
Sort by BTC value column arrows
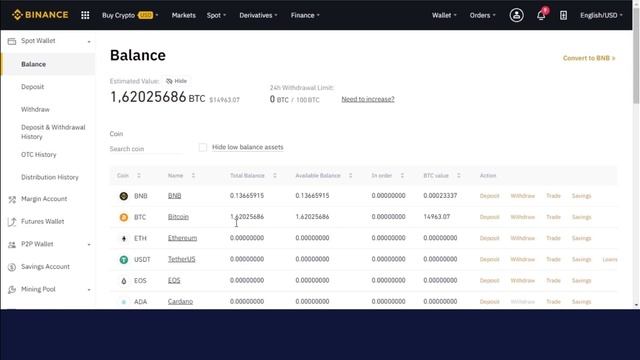click(x=458, y=176)
